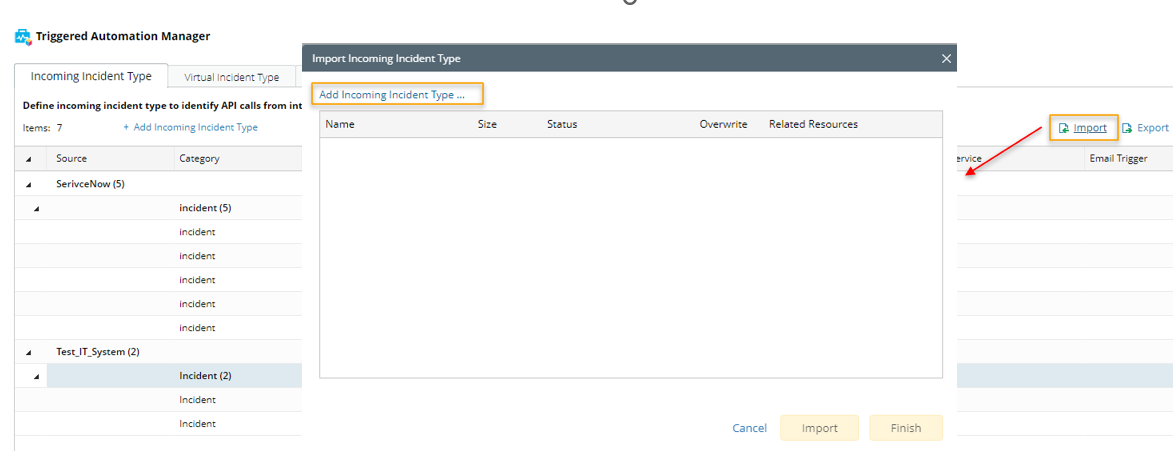1173x451 pixels.
Task: Click the Export icon in the toolbar
Action: pos(1127,128)
